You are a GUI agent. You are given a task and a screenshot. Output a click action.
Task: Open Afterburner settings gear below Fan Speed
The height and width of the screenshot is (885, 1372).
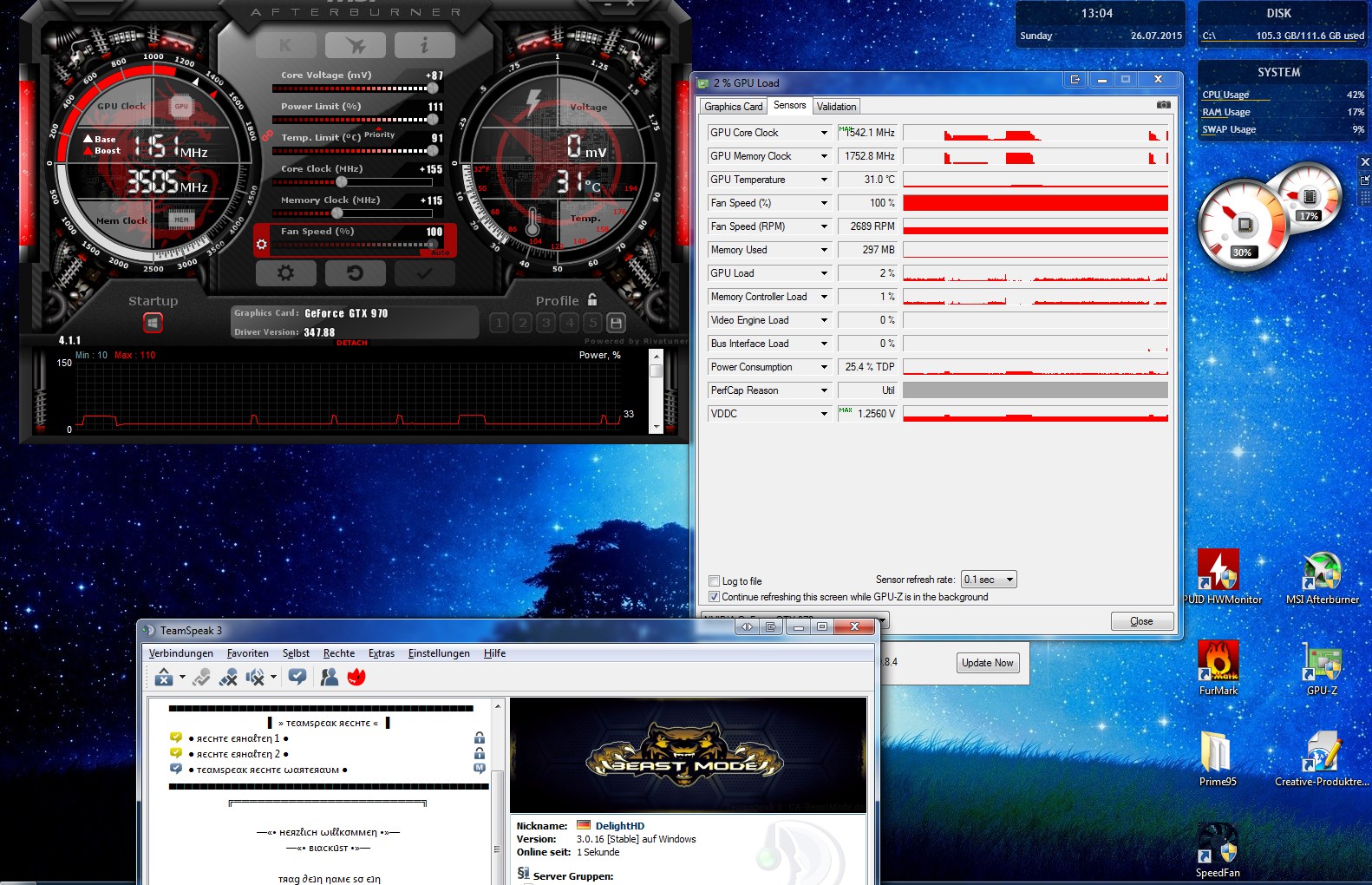(x=285, y=272)
